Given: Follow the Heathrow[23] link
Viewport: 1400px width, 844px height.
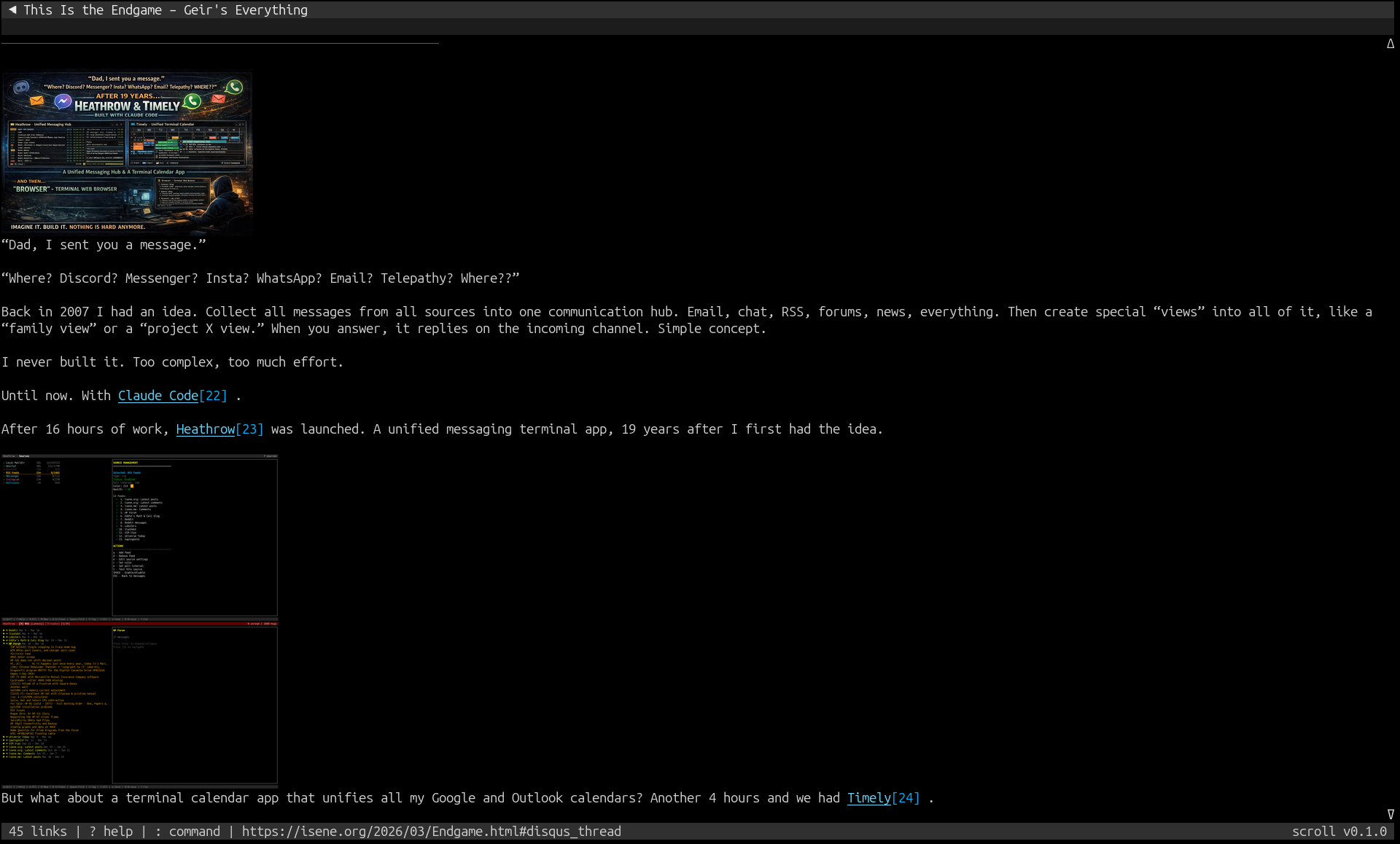Looking at the screenshot, I should click(220, 429).
